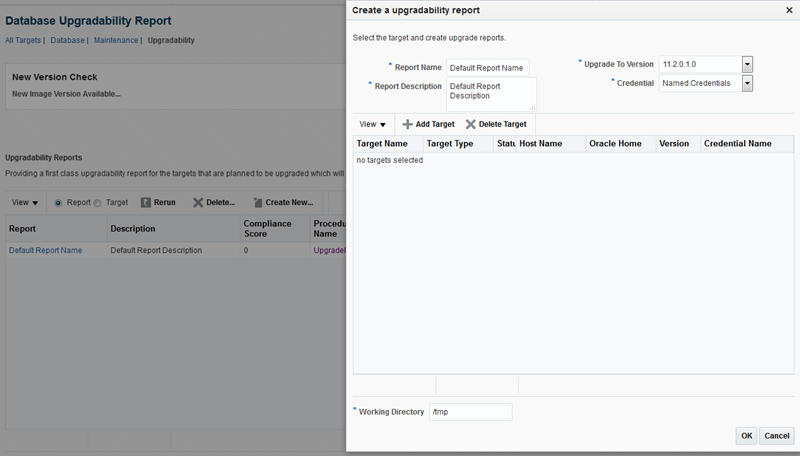Click the Rerun icon in reports toolbar

click(x=146, y=202)
